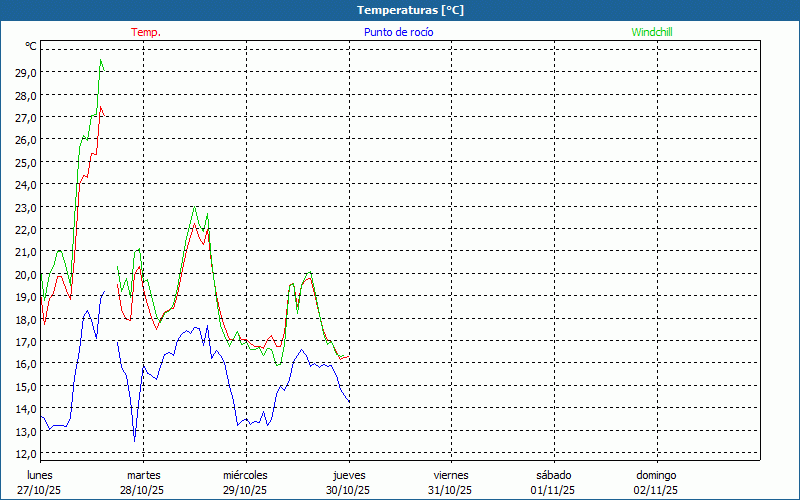This screenshot has height=500, width=800.
Task: Click the 'lunes 27/10/25' date label
Action: pyautogui.click(x=40, y=483)
